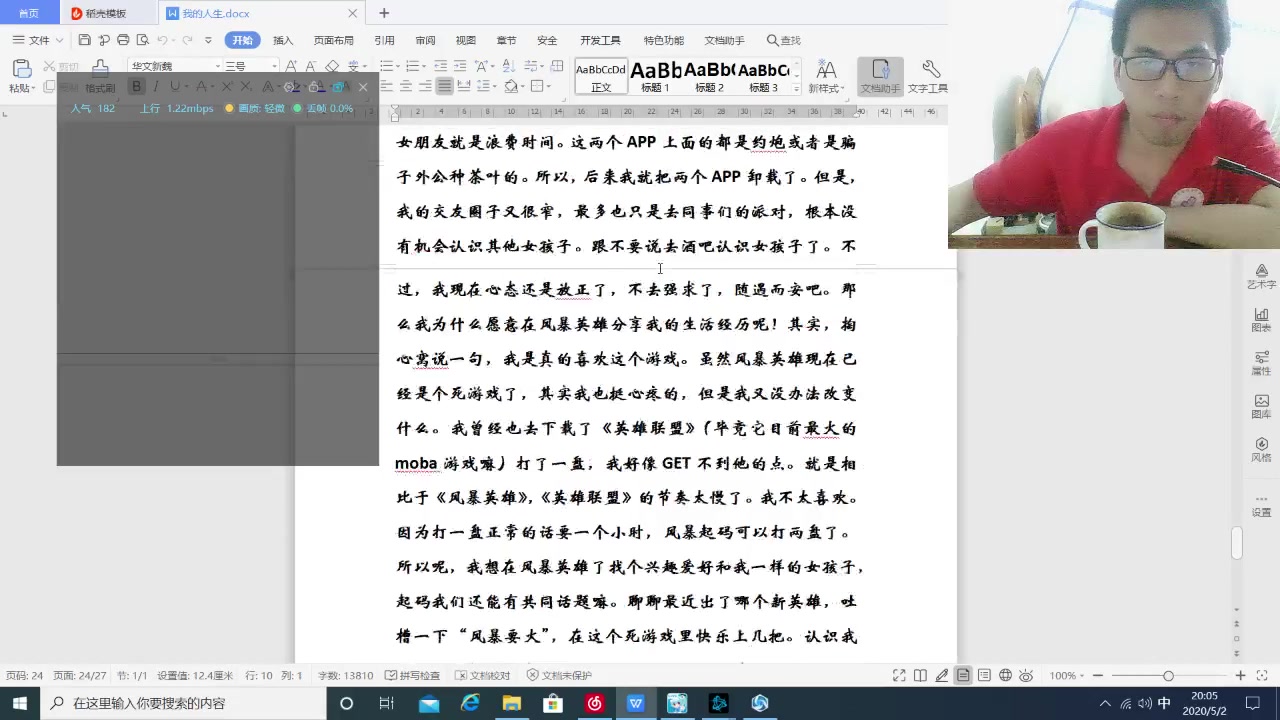
Task: Open the References ribbon tab
Action: (x=384, y=40)
